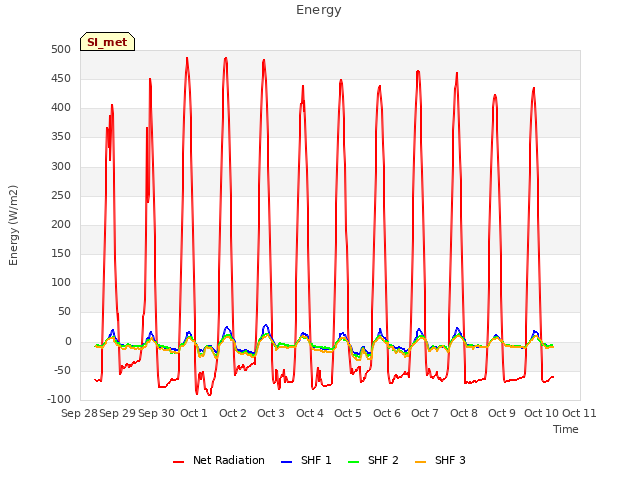Click the Oct 4 x-axis tick label

point(310,413)
